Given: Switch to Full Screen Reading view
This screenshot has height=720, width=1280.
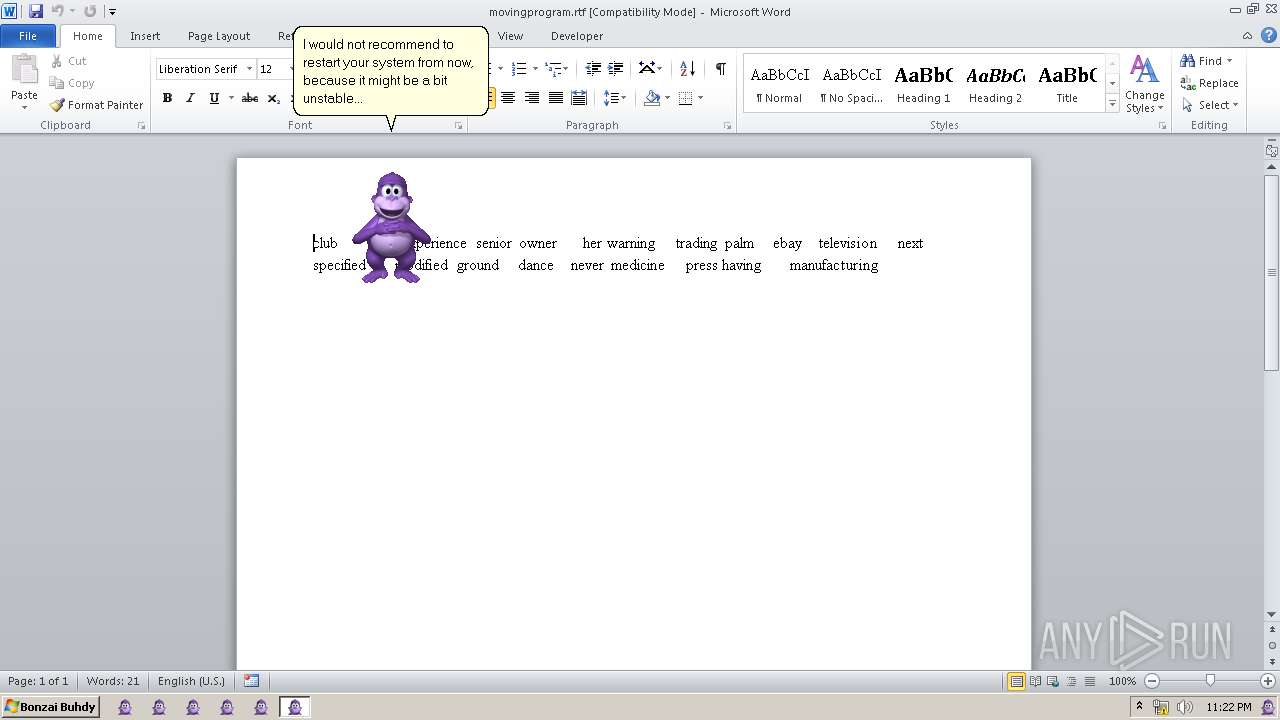Looking at the screenshot, I should 1035,681.
